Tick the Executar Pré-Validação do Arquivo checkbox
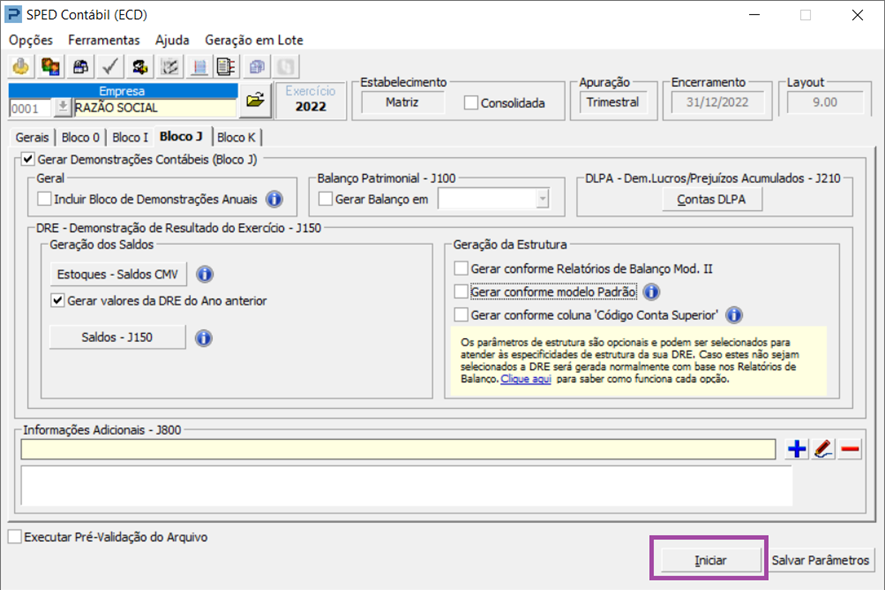885x590 pixels. click(14, 537)
